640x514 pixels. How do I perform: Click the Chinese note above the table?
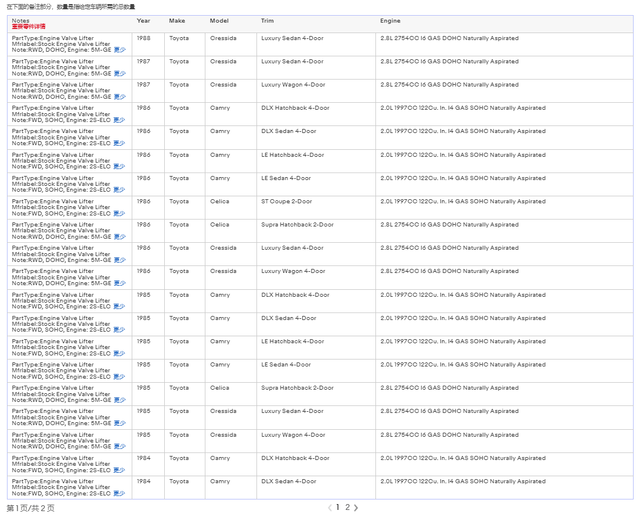point(71,7)
